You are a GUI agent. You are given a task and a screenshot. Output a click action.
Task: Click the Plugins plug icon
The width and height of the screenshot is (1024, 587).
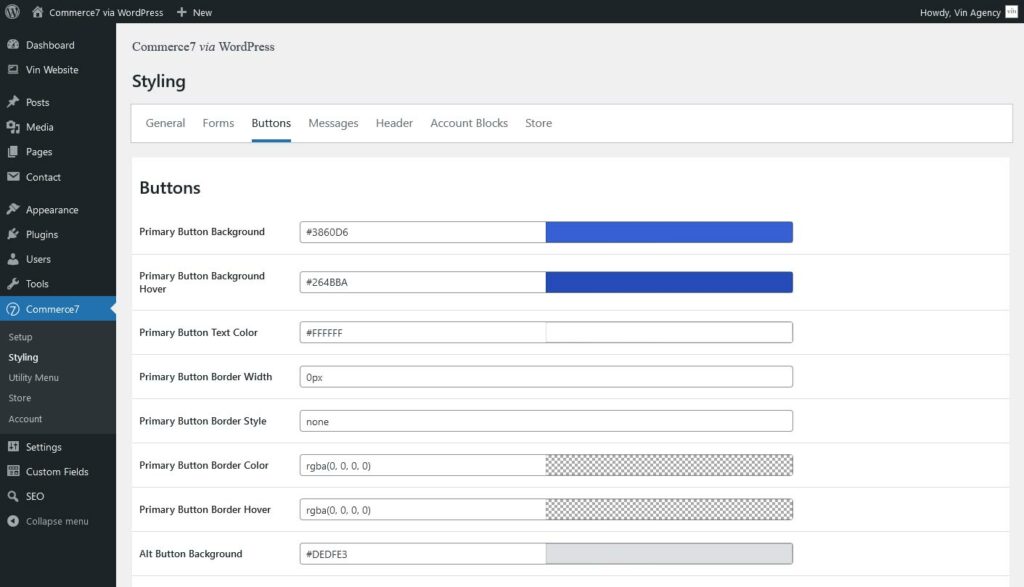point(13,234)
